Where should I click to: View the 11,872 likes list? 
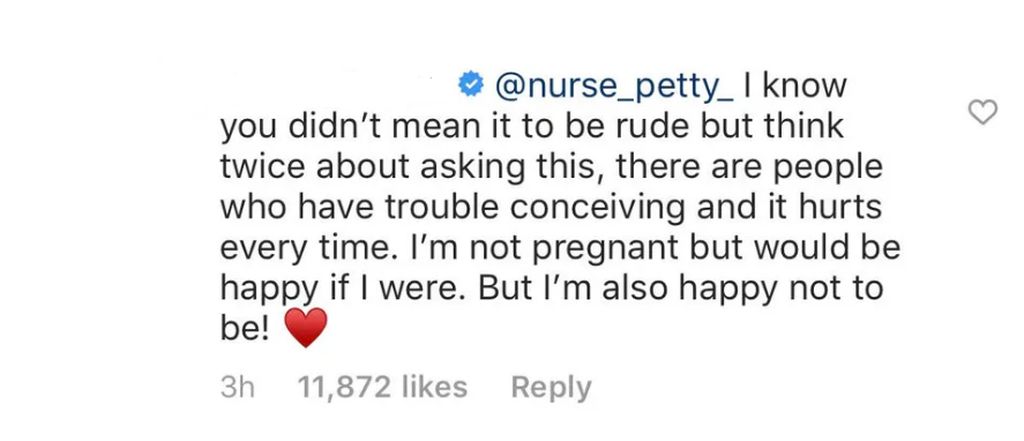(x=382, y=387)
